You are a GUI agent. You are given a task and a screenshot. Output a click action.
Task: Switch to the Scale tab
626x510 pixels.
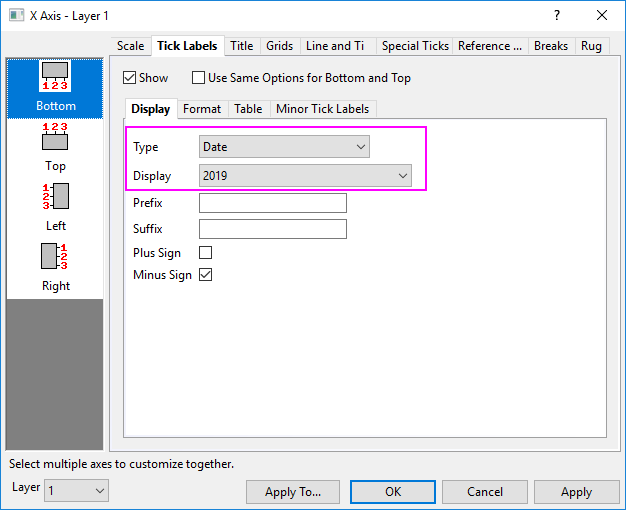[x=130, y=46]
